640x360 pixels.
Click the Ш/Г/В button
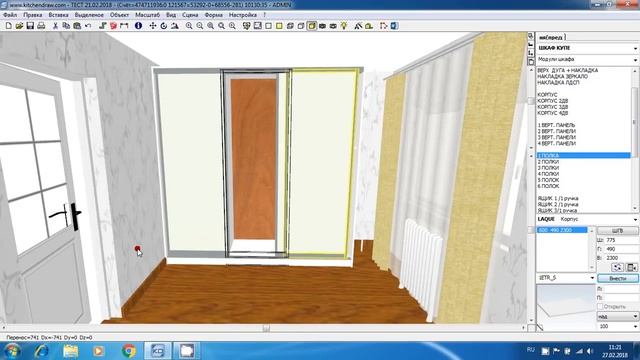pyautogui.click(x=618, y=231)
